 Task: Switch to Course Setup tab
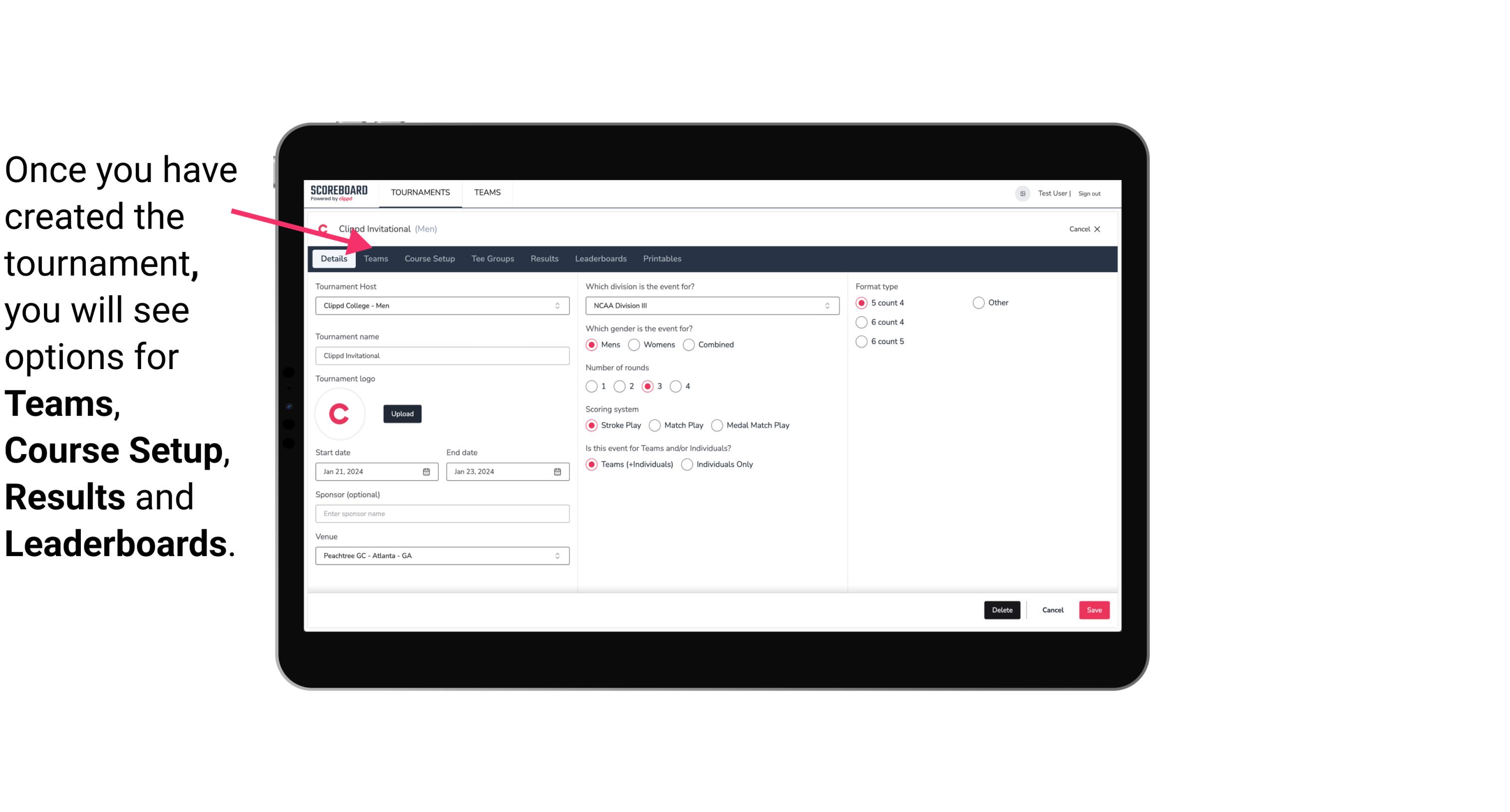tap(429, 258)
